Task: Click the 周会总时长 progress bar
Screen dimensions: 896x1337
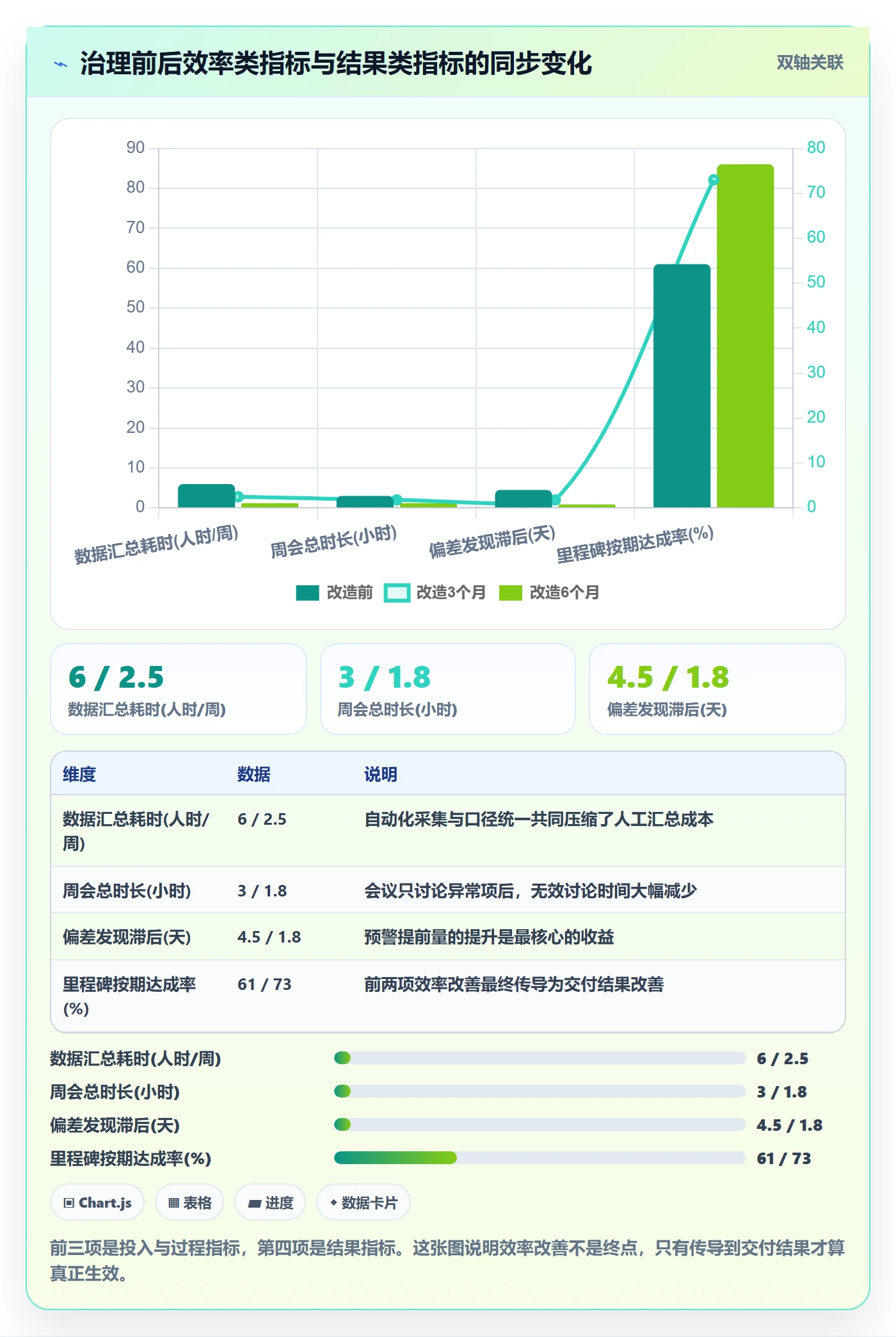Action: (540, 1091)
